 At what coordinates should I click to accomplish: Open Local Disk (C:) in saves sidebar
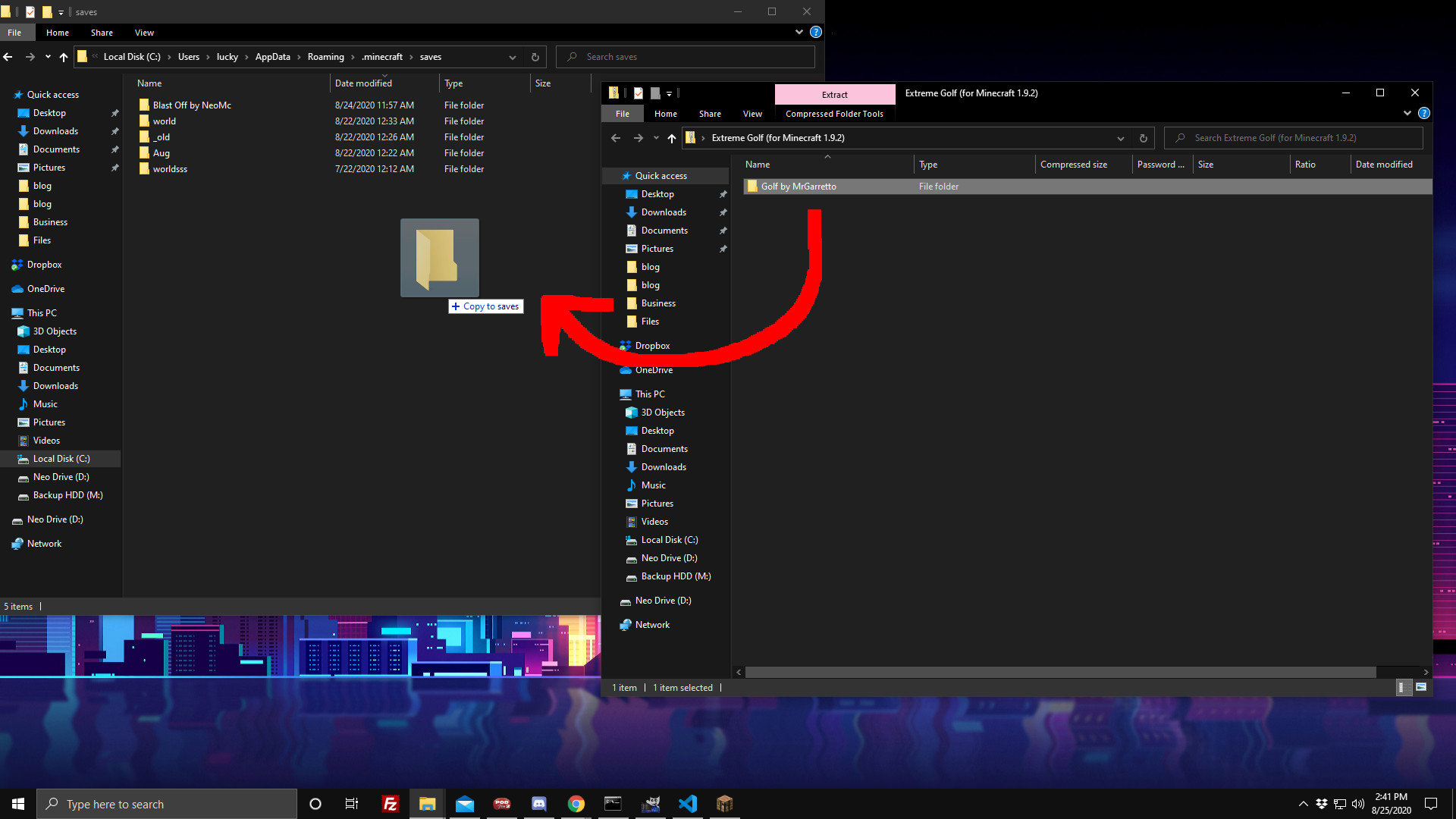tap(61, 459)
